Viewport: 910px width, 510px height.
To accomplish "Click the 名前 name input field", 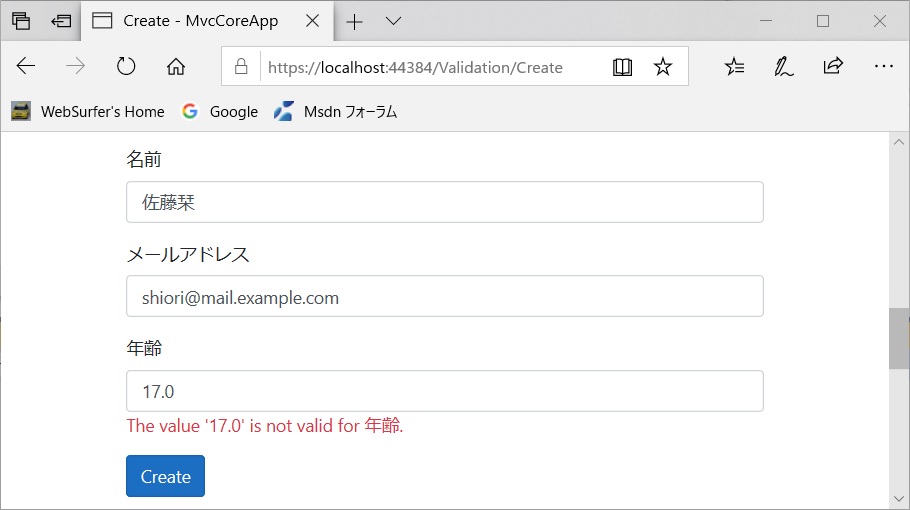I will click(445, 202).
